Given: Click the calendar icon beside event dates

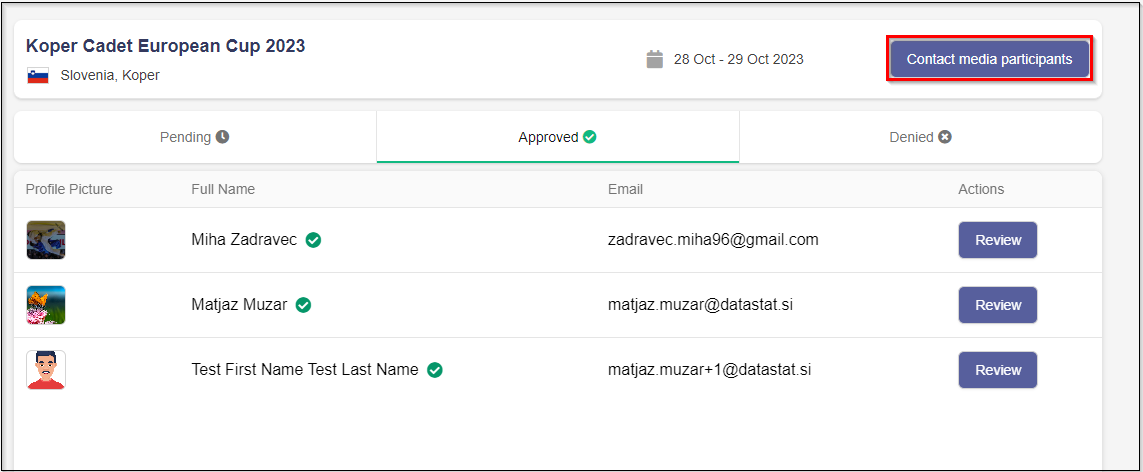Looking at the screenshot, I should (x=655, y=59).
